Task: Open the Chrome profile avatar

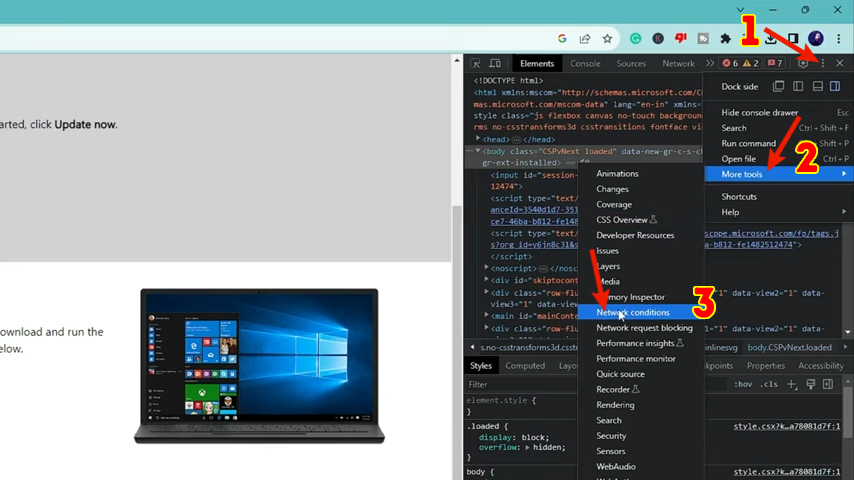Action: pyautogui.click(x=815, y=38)
